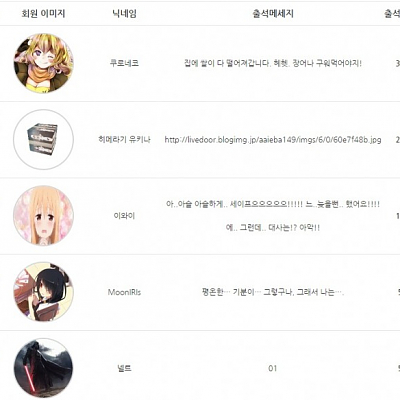
Task: Select the MoonIRIs nickname
Action: click(124, 292)
